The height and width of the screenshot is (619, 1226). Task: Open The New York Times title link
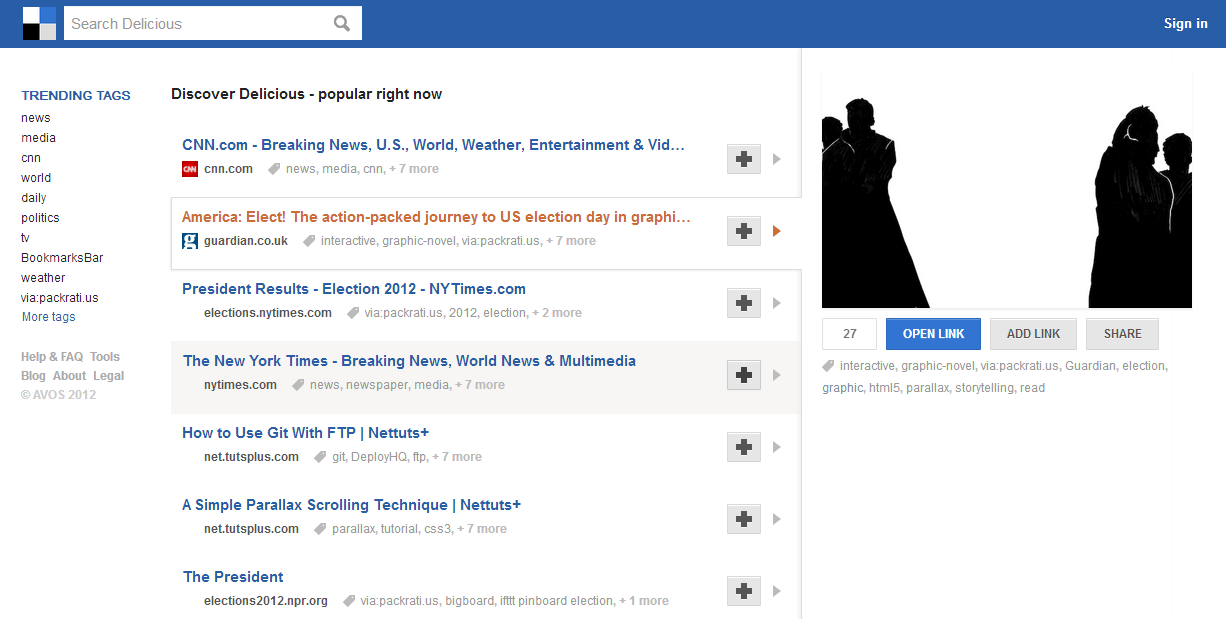tap(409, 361)
